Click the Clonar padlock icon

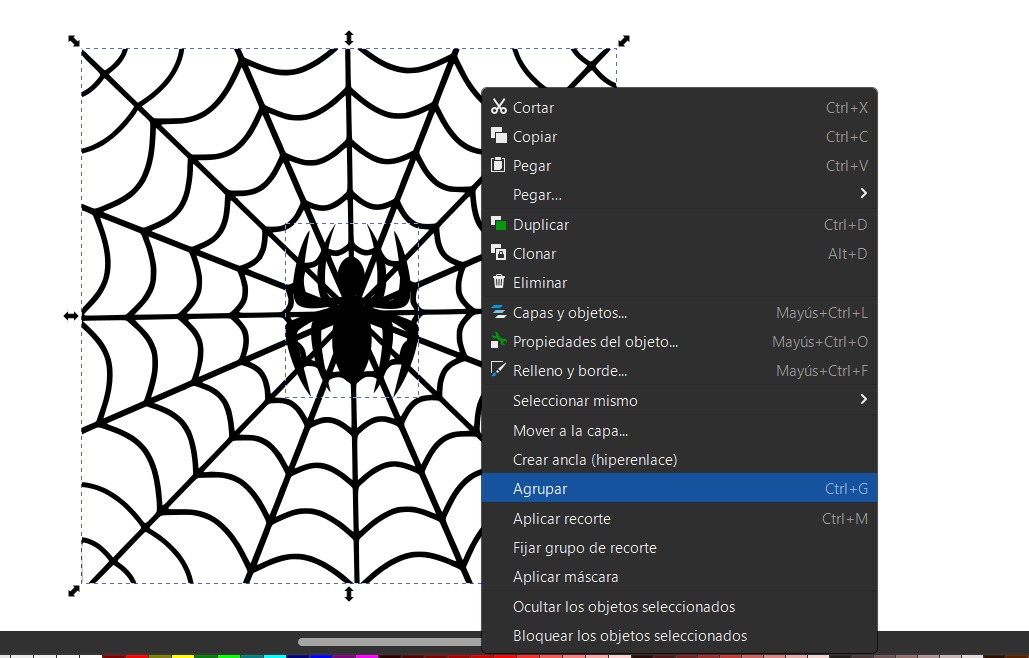(499, 252)
